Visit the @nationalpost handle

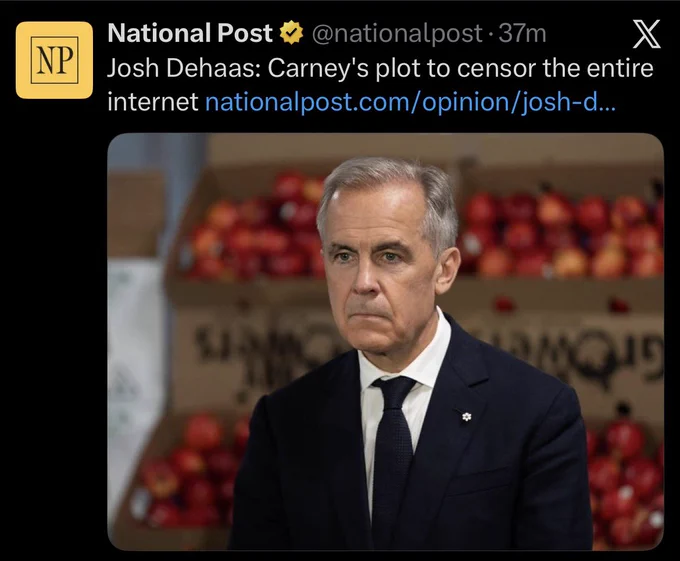tap(396, 33)
